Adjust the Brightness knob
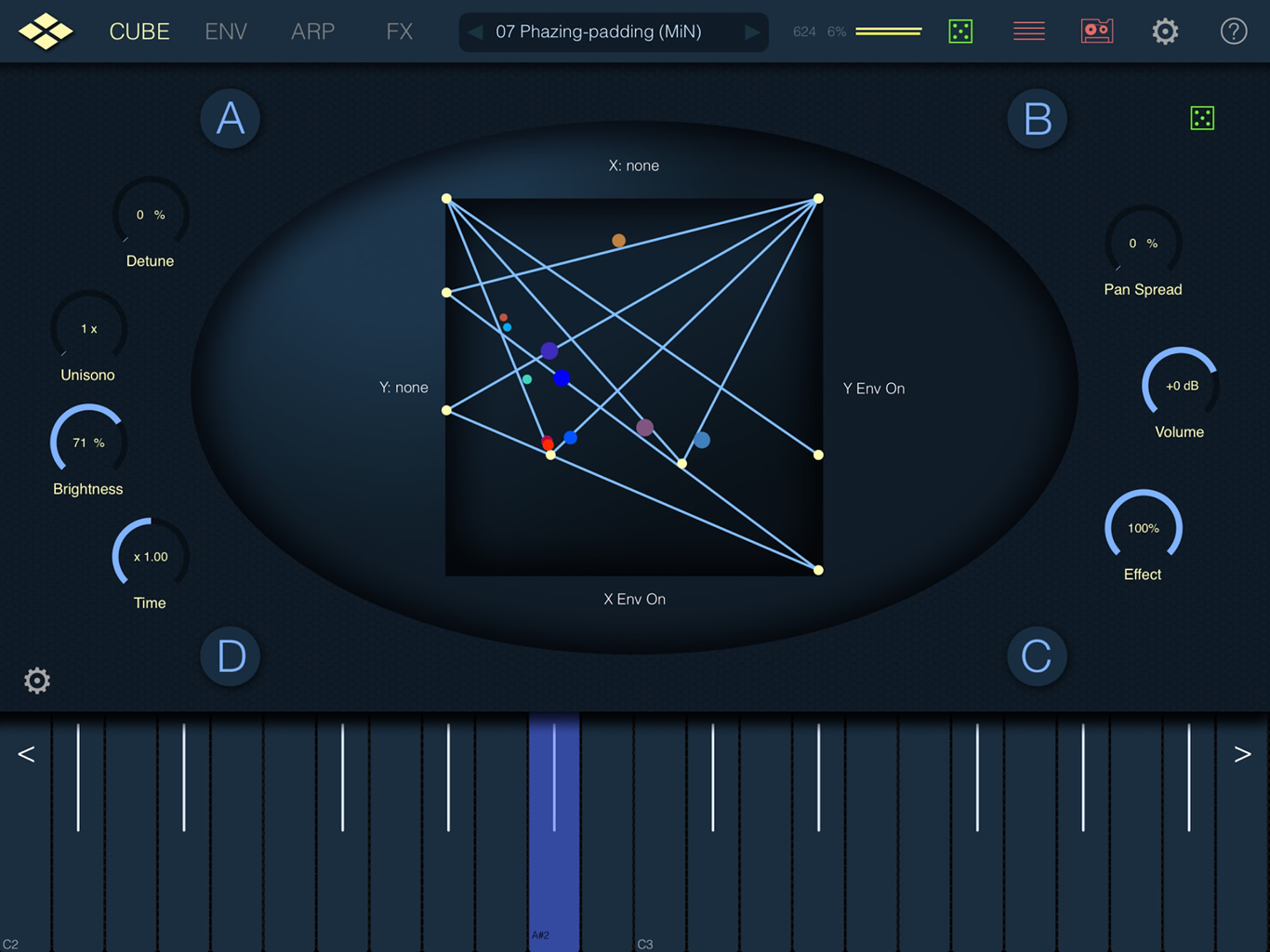The height and width of the screenshot is (952, 1270). click(x=87, y=443)
